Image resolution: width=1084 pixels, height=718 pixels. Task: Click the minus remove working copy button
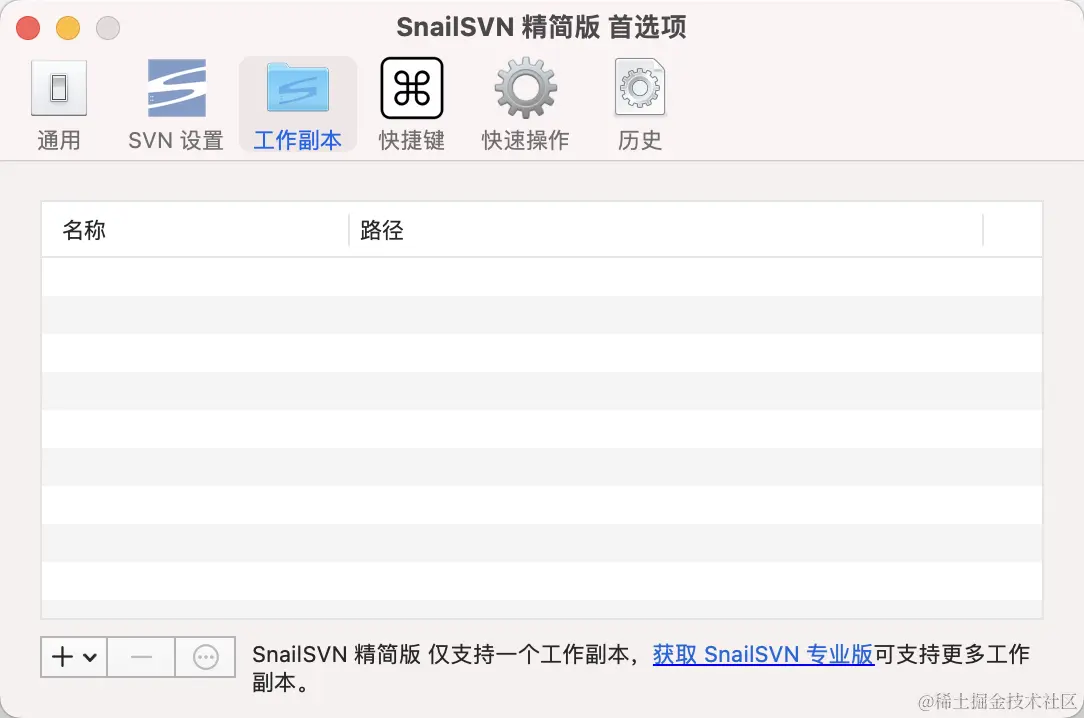click(x=141, y=656)
